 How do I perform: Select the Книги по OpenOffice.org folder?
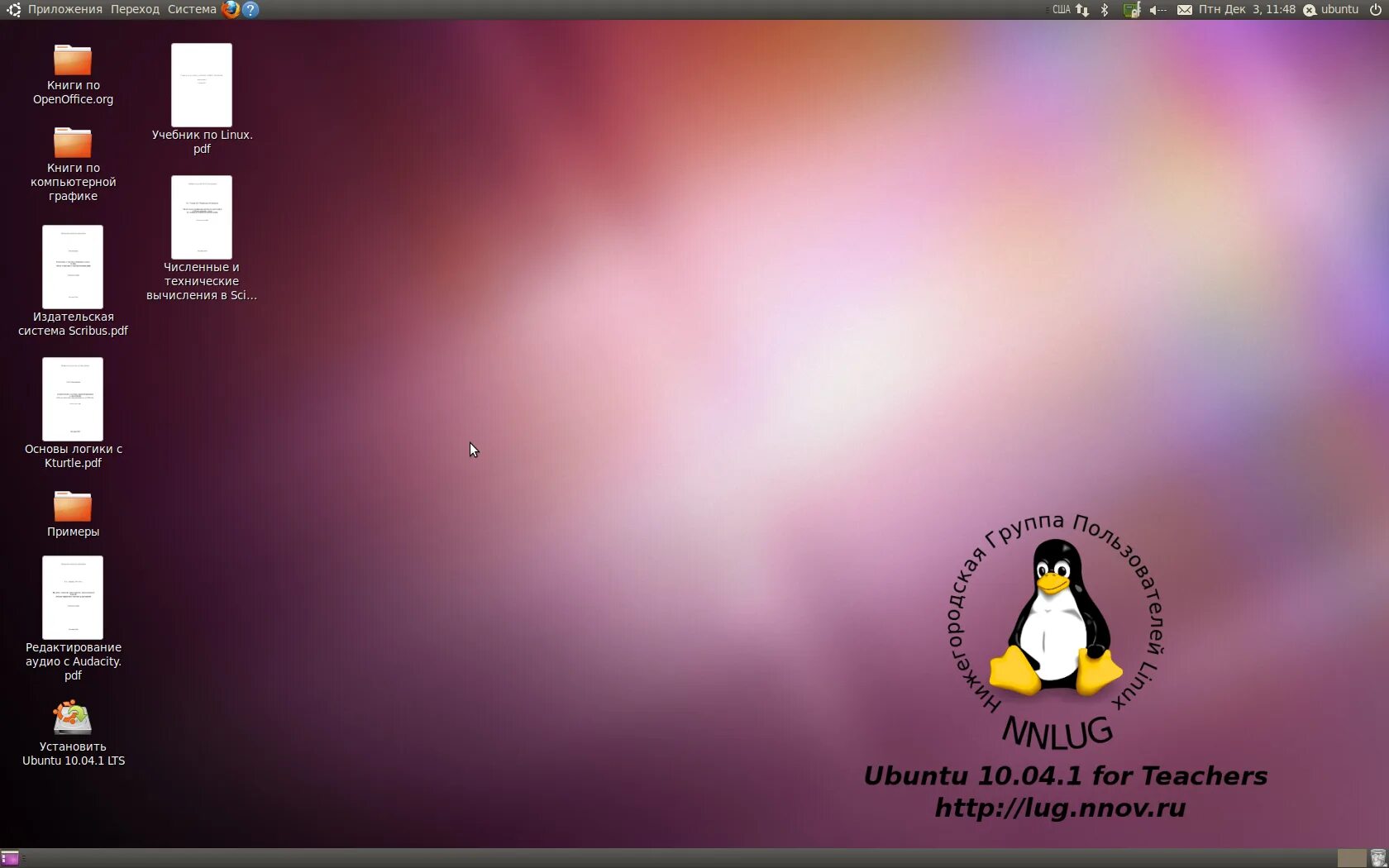click(73, 74)
